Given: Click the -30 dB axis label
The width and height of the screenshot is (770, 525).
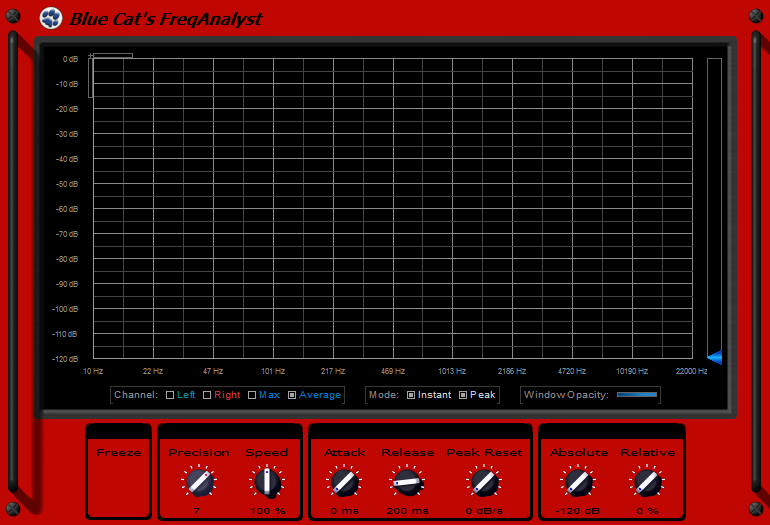Looking at the screenshot, I should tap(67, 134).
